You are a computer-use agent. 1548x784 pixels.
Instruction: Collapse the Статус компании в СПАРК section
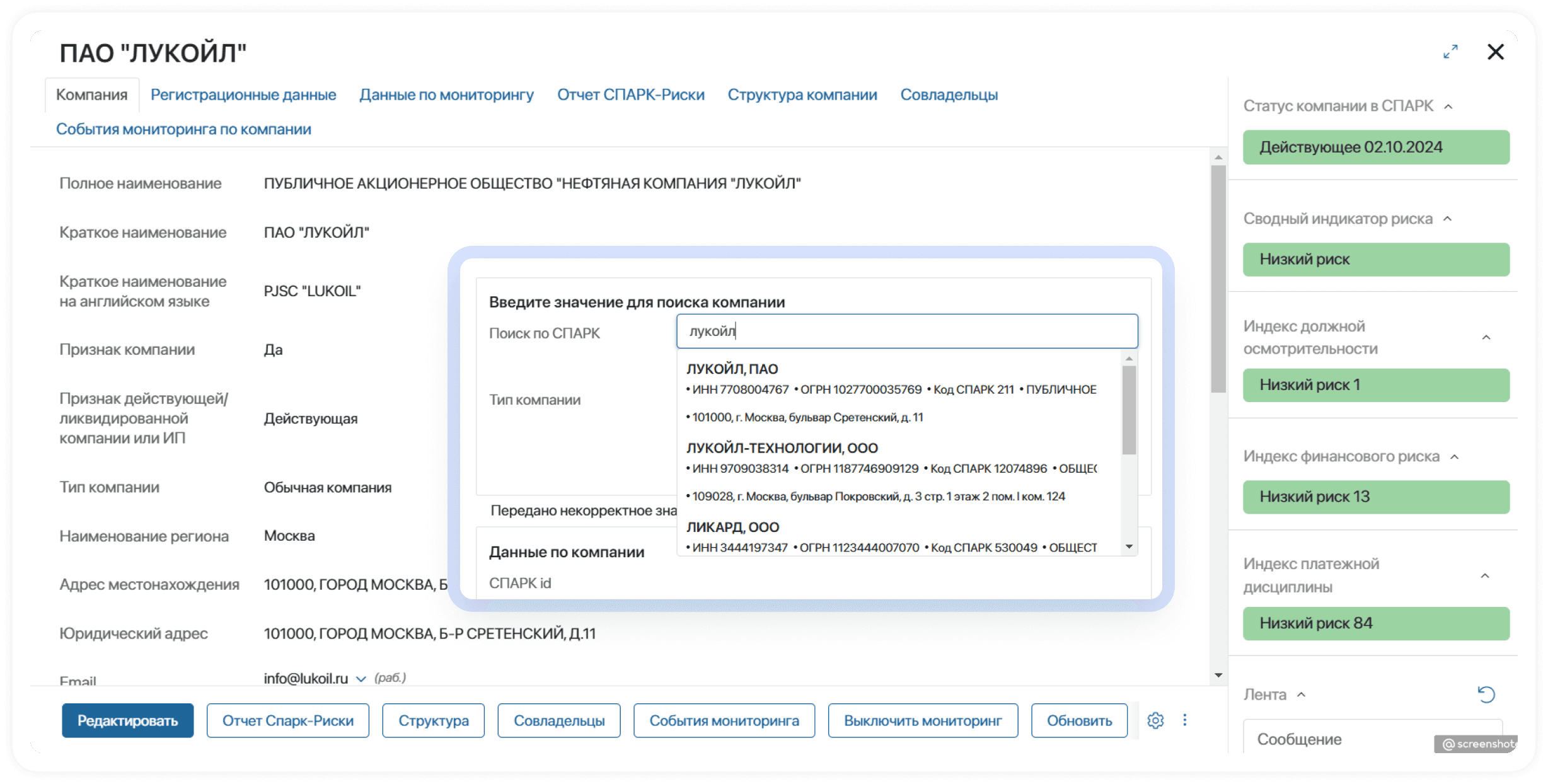[x=1448, y=107]
